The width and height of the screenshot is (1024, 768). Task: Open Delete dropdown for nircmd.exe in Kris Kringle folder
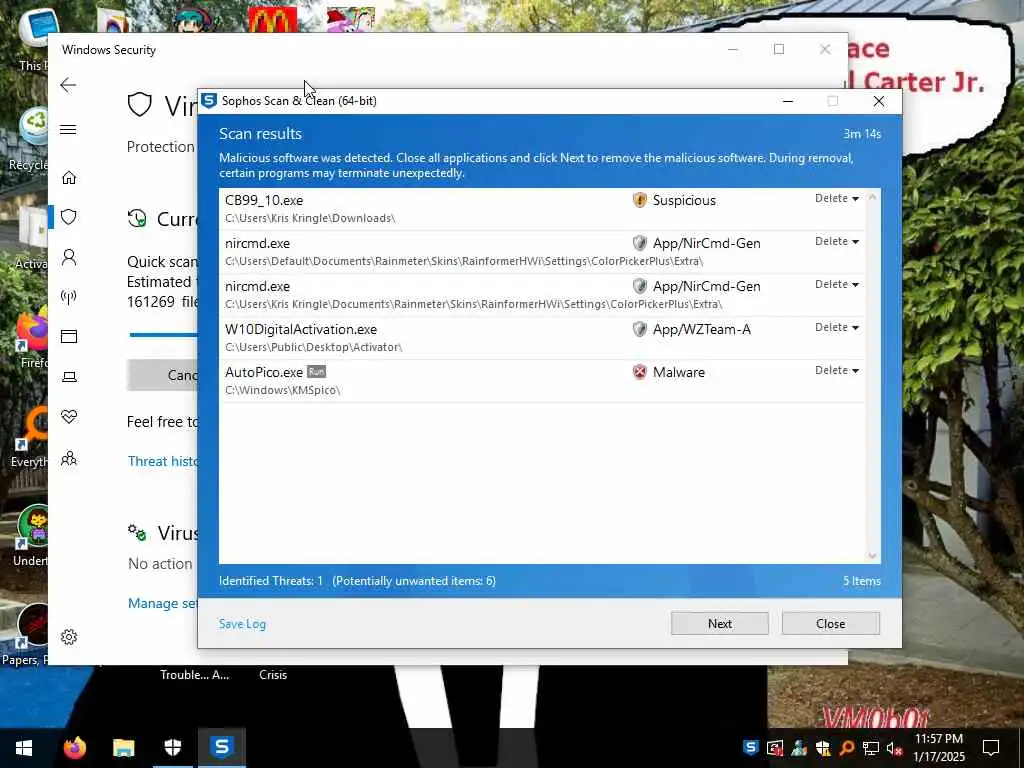837,285
